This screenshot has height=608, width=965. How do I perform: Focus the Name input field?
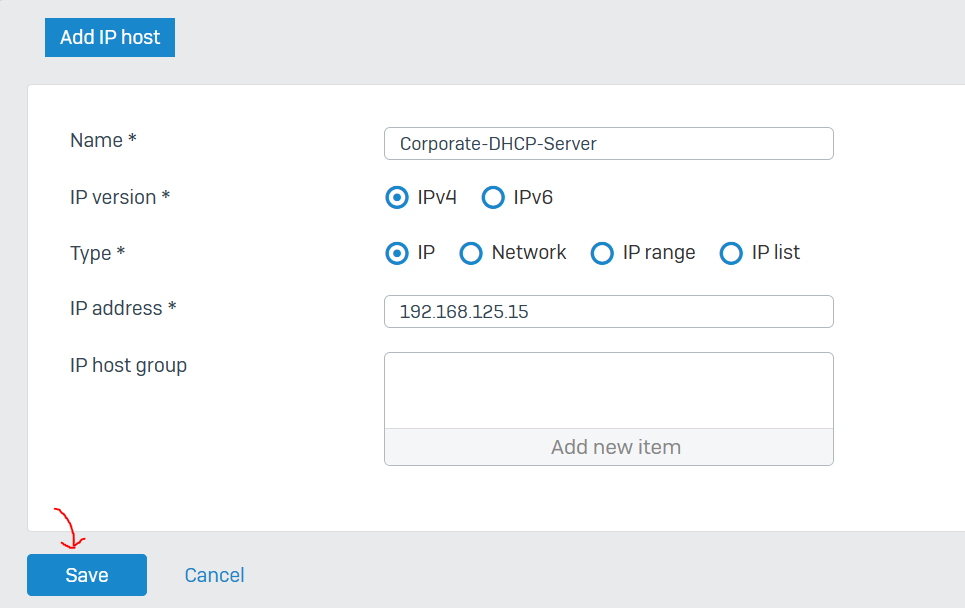click(x=609, y=143)
